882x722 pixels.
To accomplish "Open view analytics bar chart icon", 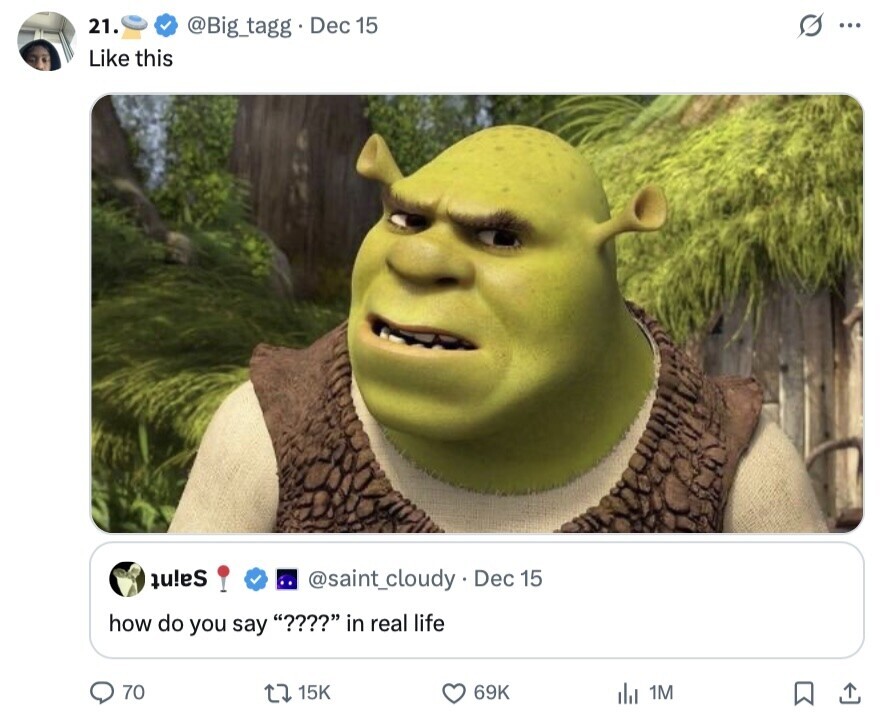I will 628,693.
